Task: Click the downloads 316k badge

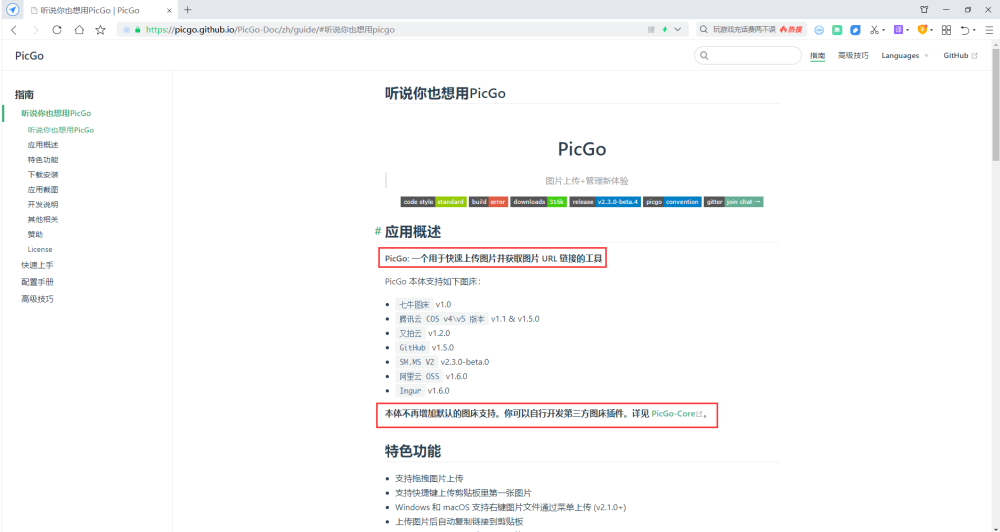Action: 538,202
